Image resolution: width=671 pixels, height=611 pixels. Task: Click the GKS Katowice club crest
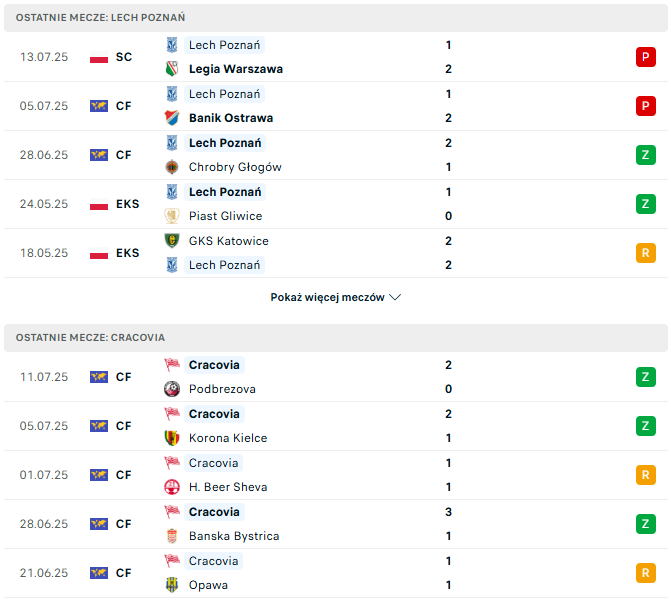tap(172, 241)
